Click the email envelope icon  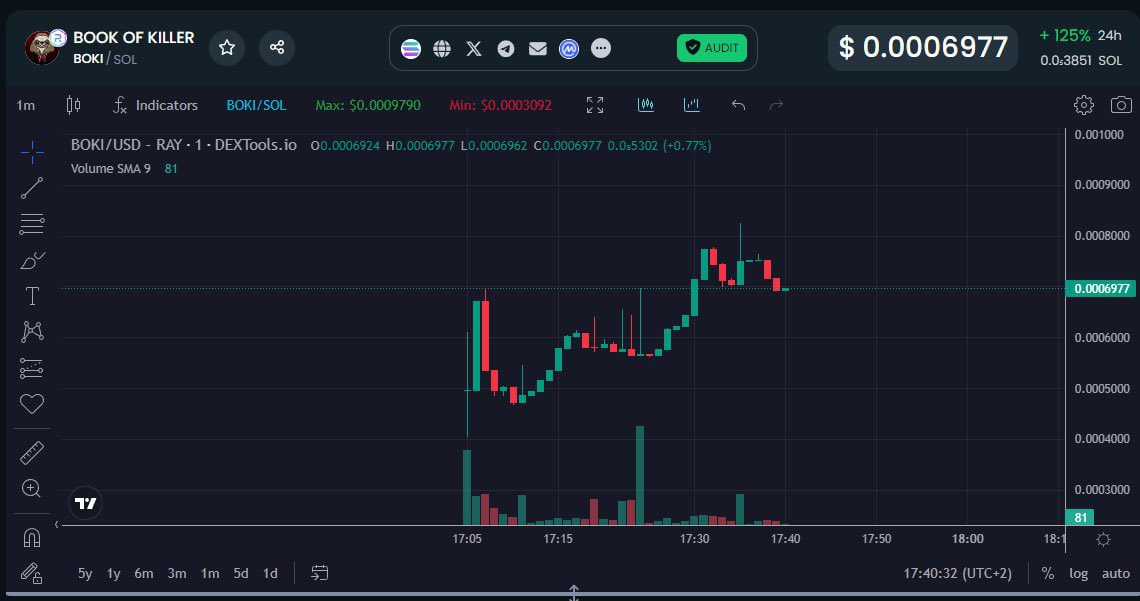[x=537, y=49]
